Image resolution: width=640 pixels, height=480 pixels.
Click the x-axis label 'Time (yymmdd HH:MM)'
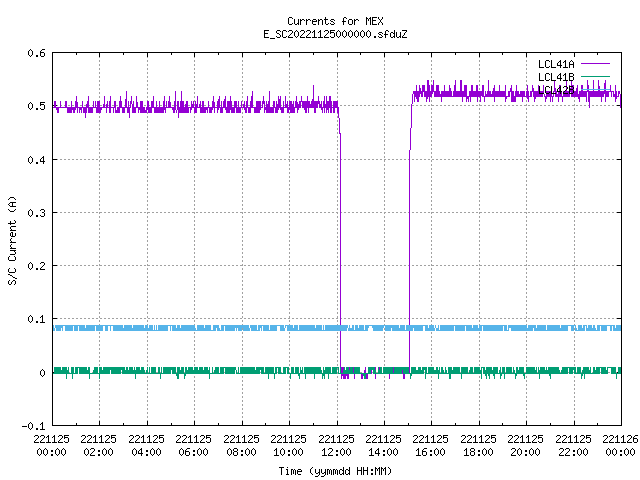[x=335, y=471]
